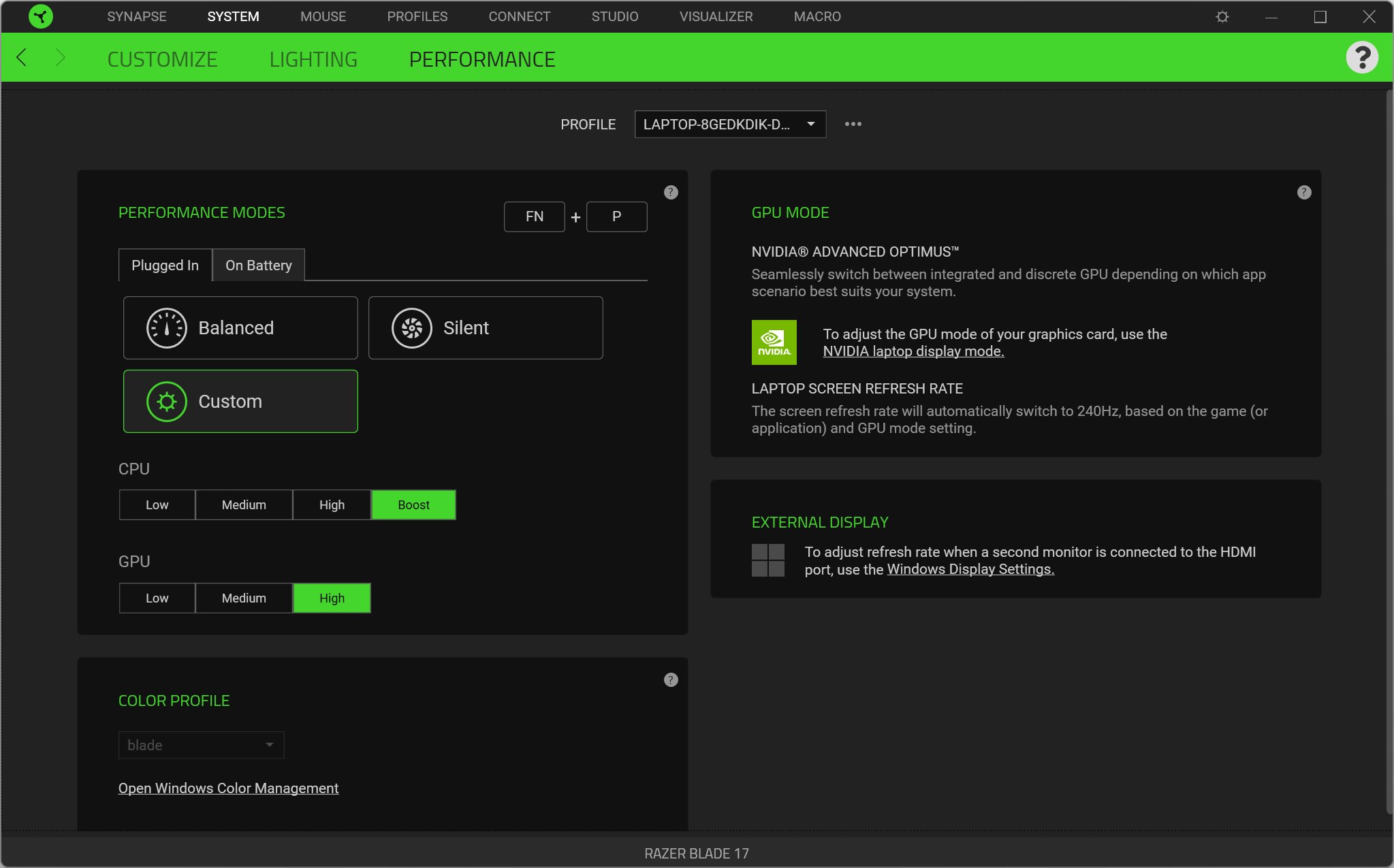Go forward with the right arrow
Viewport: 1394px width, 868px height.
tap(60, 58)
